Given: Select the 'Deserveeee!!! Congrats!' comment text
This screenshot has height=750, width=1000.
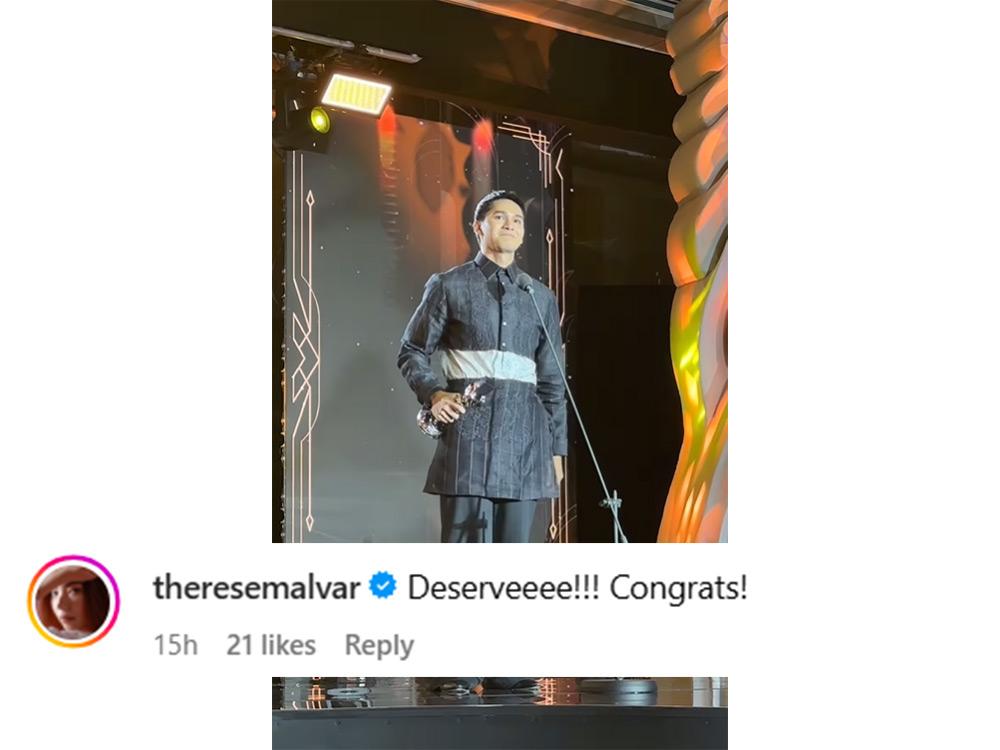Looking at the screenshot, I should click(577, 587).
